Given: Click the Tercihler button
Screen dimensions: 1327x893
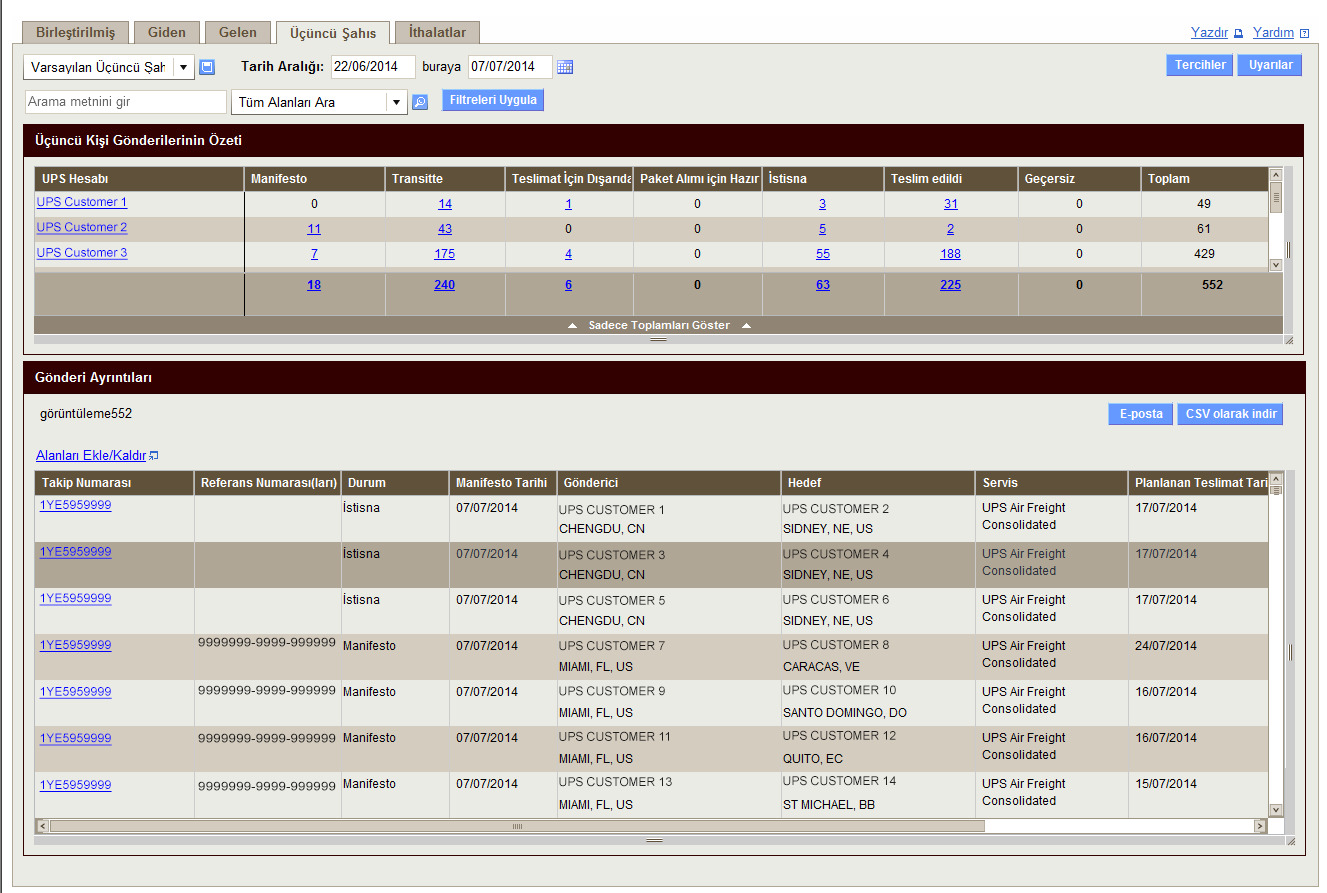Looking at the screenshot, I should 1200,65.
